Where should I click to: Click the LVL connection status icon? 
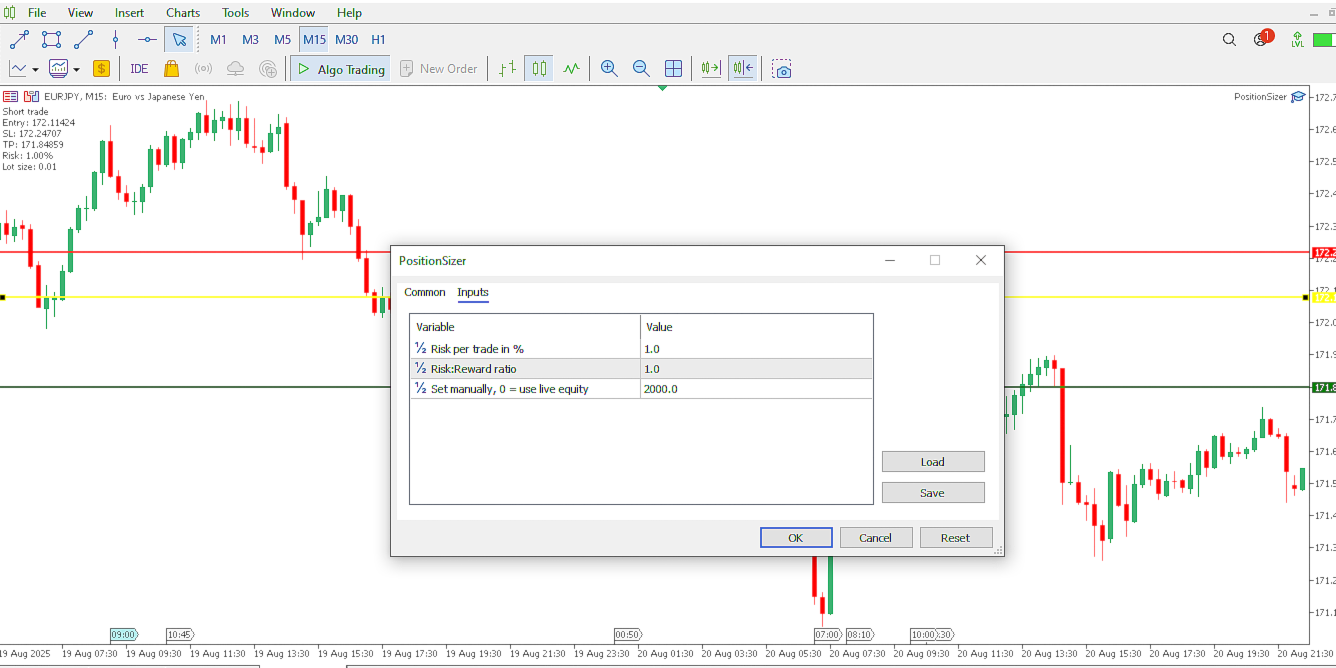point(1297,40)
